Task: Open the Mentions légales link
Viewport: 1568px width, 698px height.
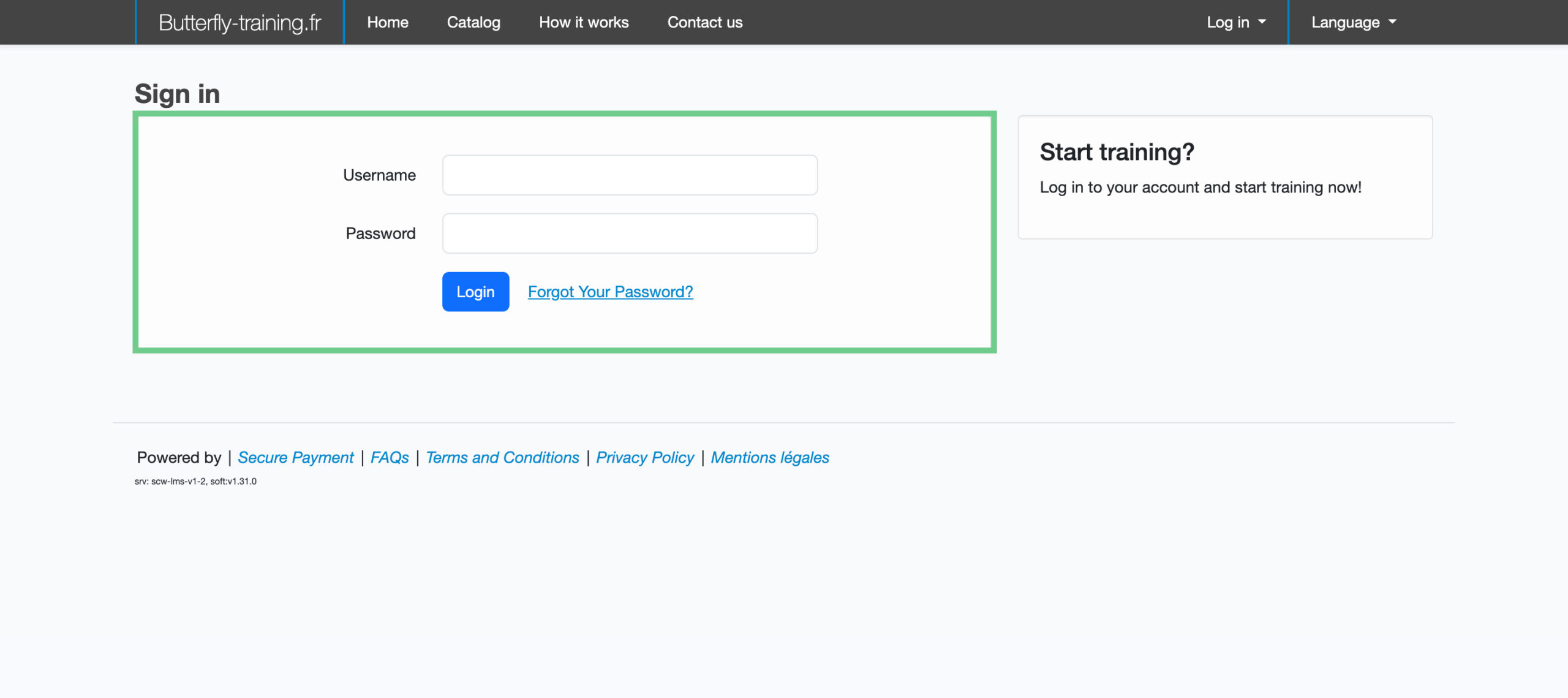Action: tap(769, 458)
